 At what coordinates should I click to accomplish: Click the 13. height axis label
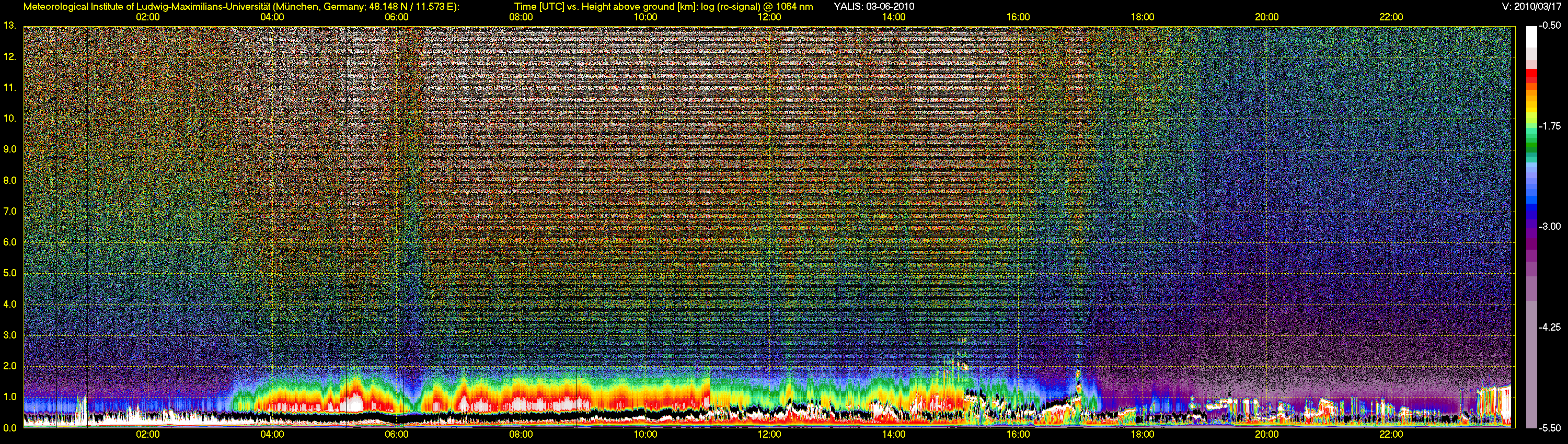point(10,26)
